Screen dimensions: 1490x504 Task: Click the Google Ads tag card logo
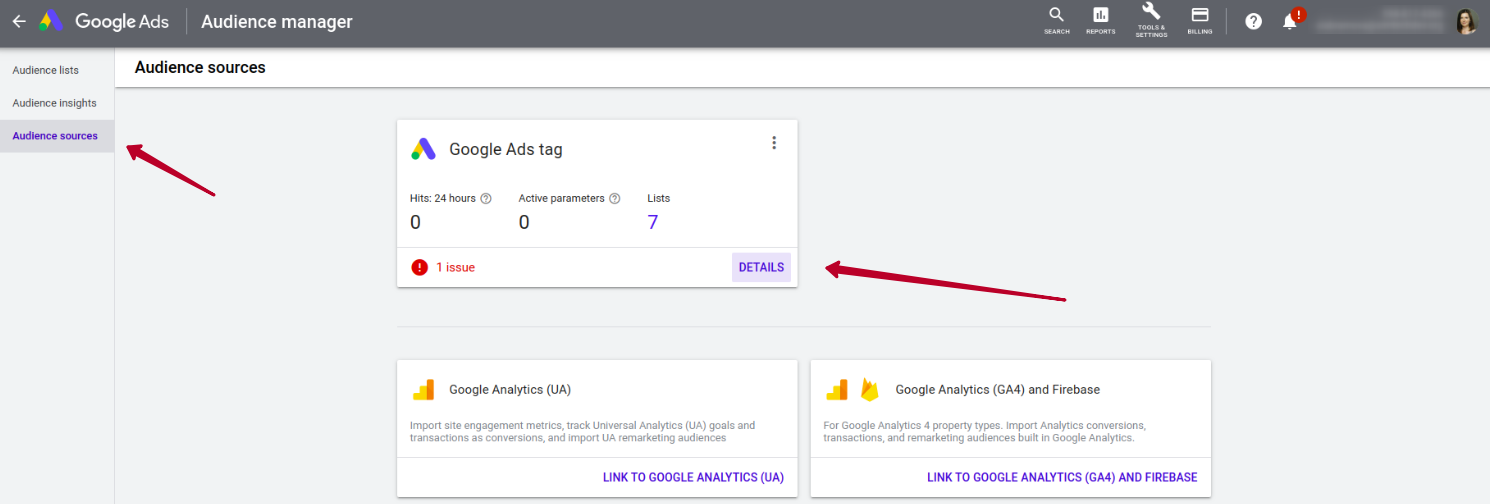pos(424,149)
